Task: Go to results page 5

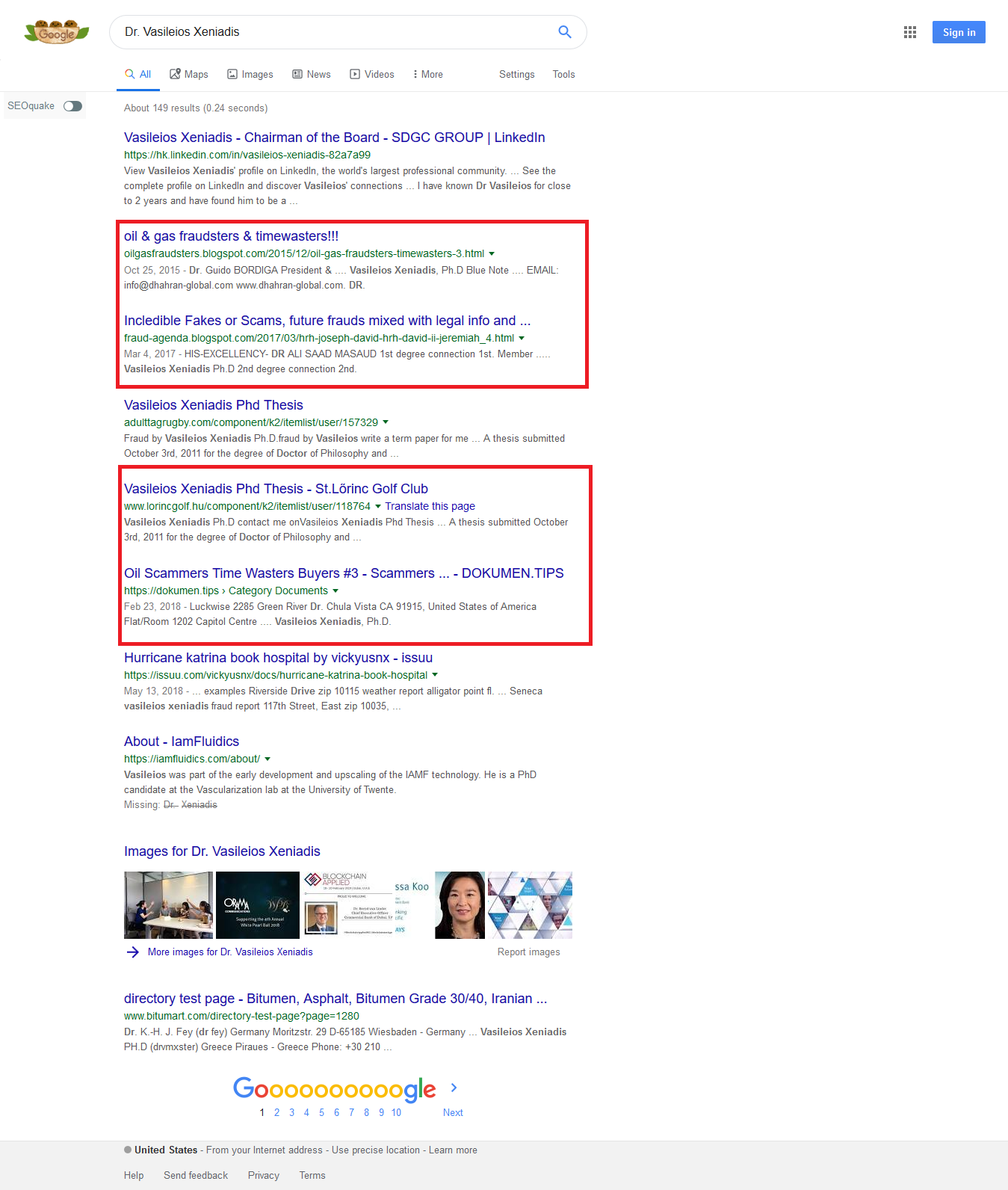Action: (321, 1112)
